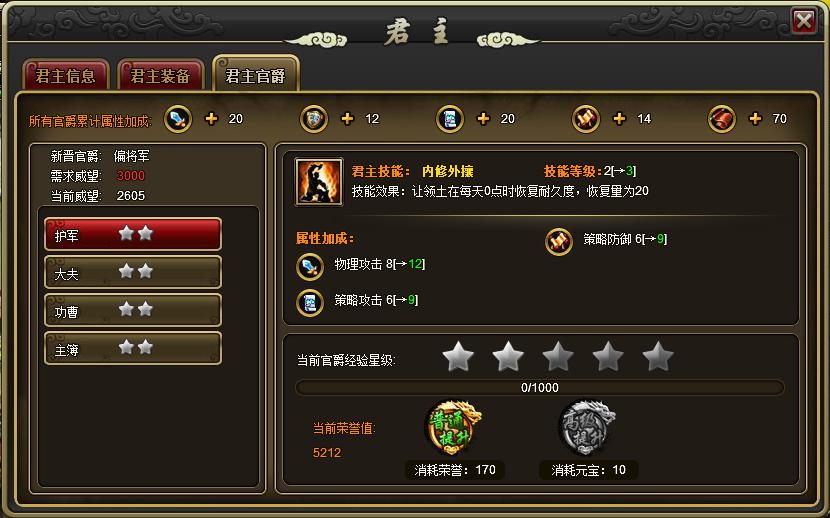The image size is (830, 518).
Task: Click the sword physical attack icon in top bar
Action: pyautogui.click(x=178, y=119)
